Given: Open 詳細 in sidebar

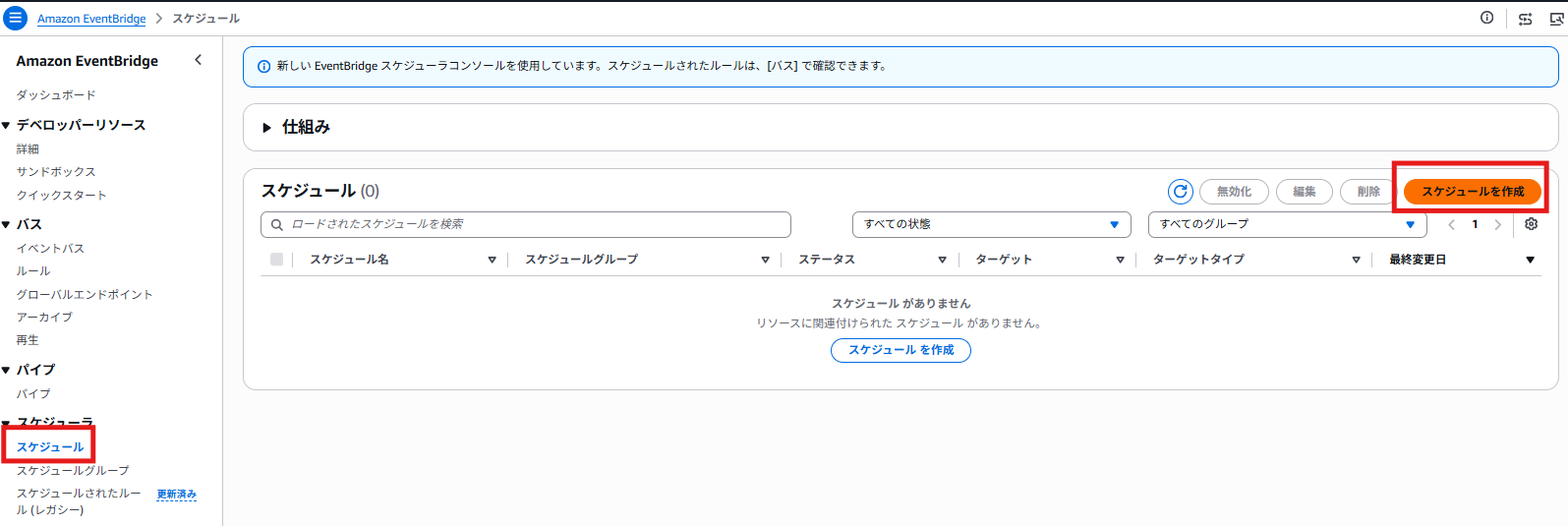Looking at the screenshot, I should click(28, 149).
